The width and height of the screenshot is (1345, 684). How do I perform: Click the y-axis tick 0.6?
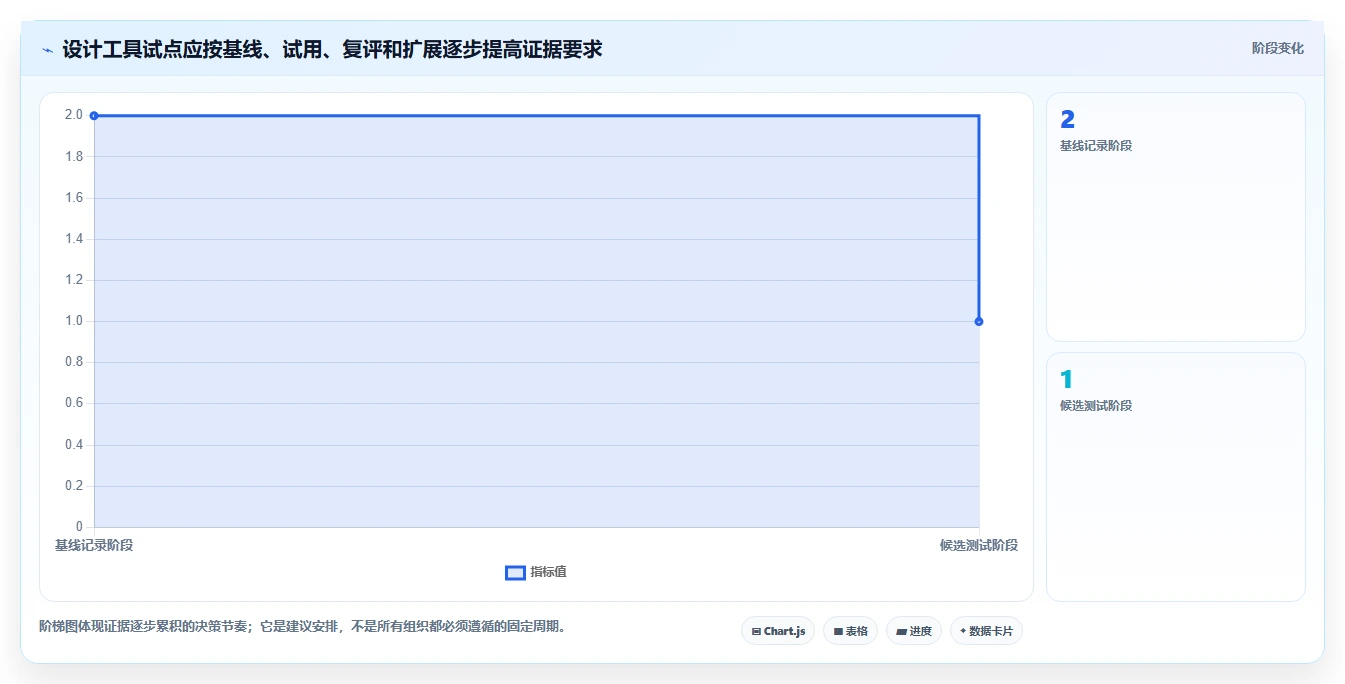[x=74, y=403]
